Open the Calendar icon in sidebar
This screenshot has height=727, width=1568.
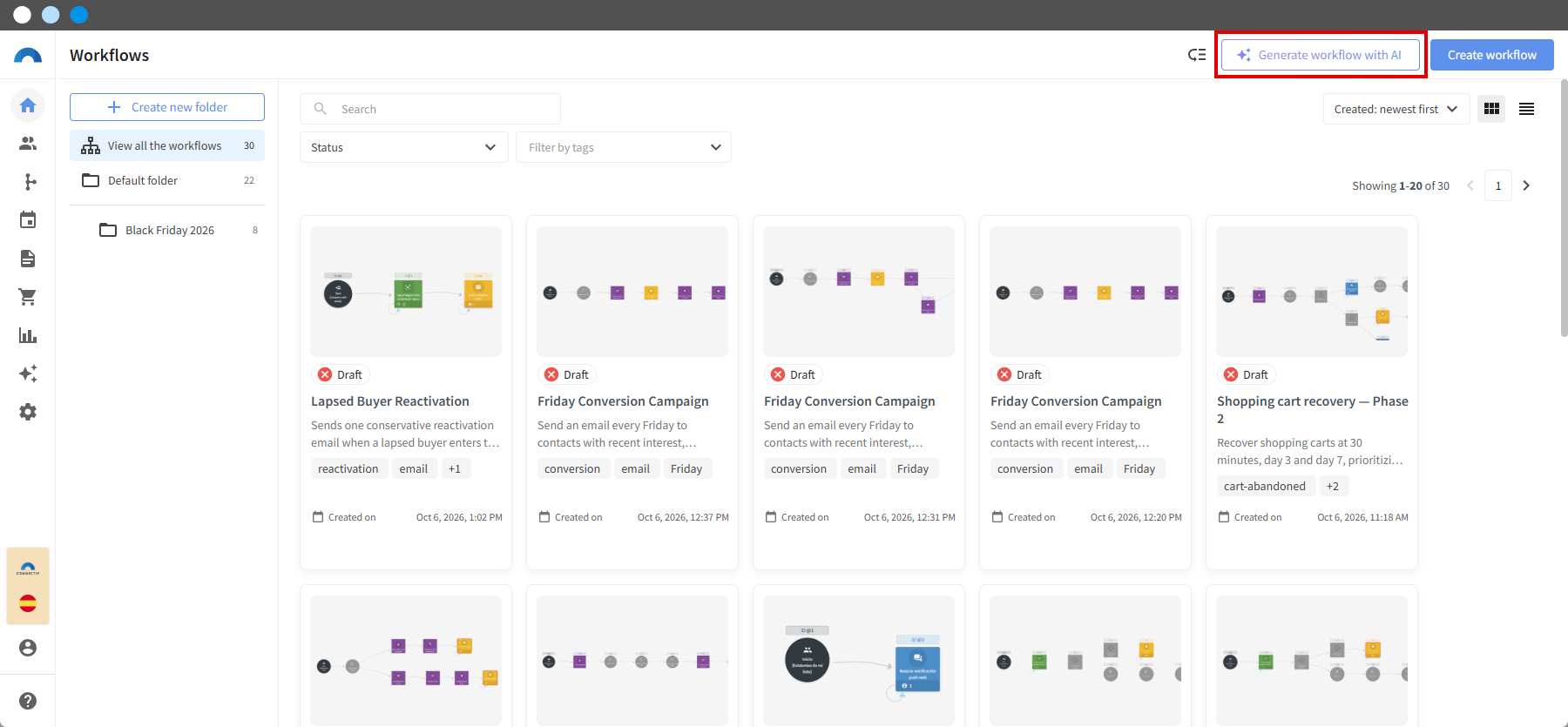[28, 220]
